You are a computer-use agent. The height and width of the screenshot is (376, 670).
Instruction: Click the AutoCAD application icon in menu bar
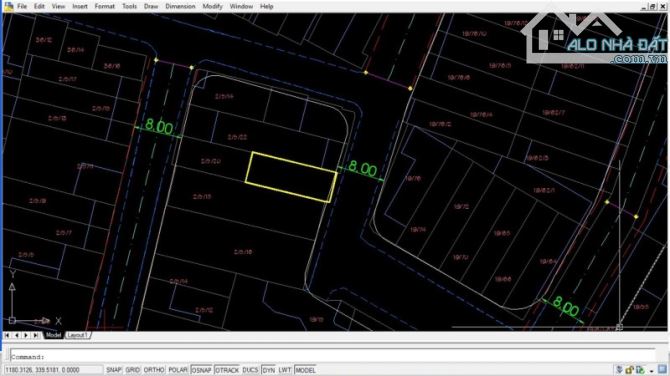pos(8,6)
